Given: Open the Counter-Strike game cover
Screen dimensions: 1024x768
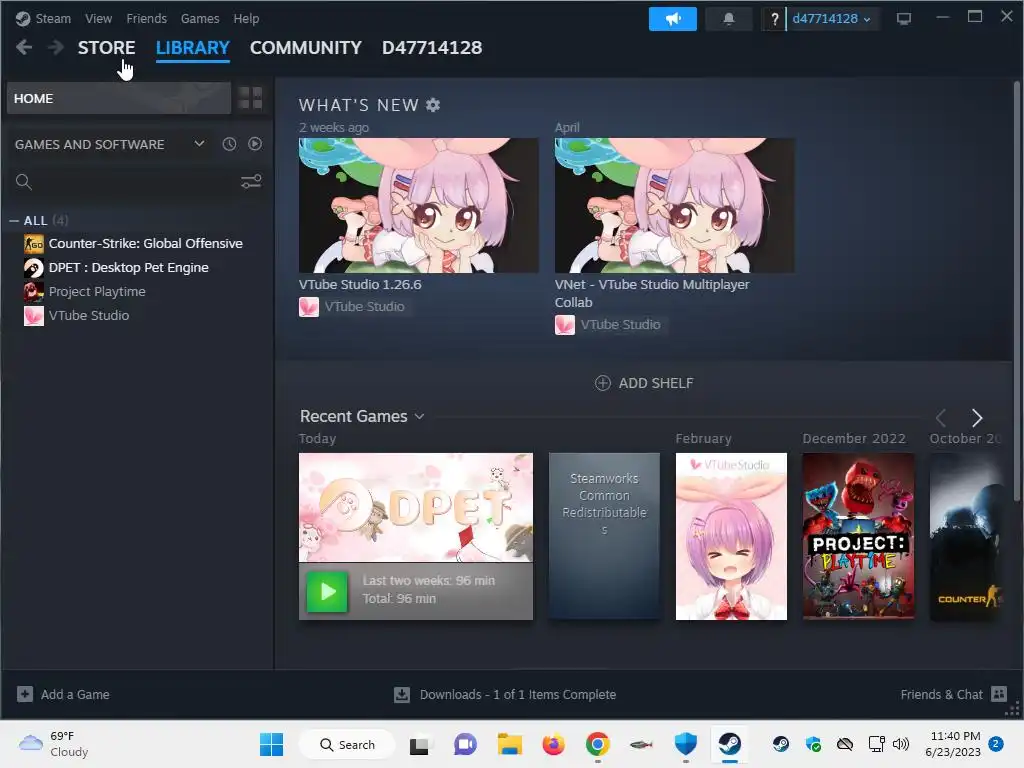Looking at the screenshot, I should click(x=966, y=536).
